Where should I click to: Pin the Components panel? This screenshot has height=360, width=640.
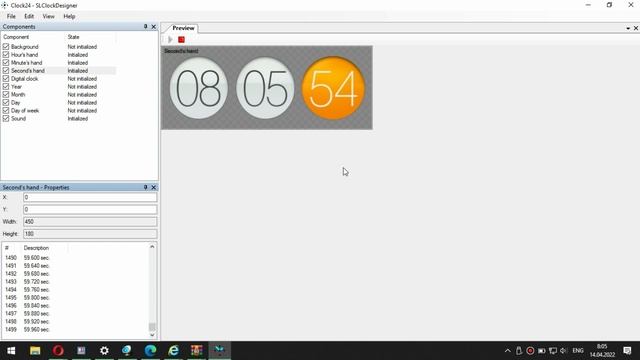(145, 27)
